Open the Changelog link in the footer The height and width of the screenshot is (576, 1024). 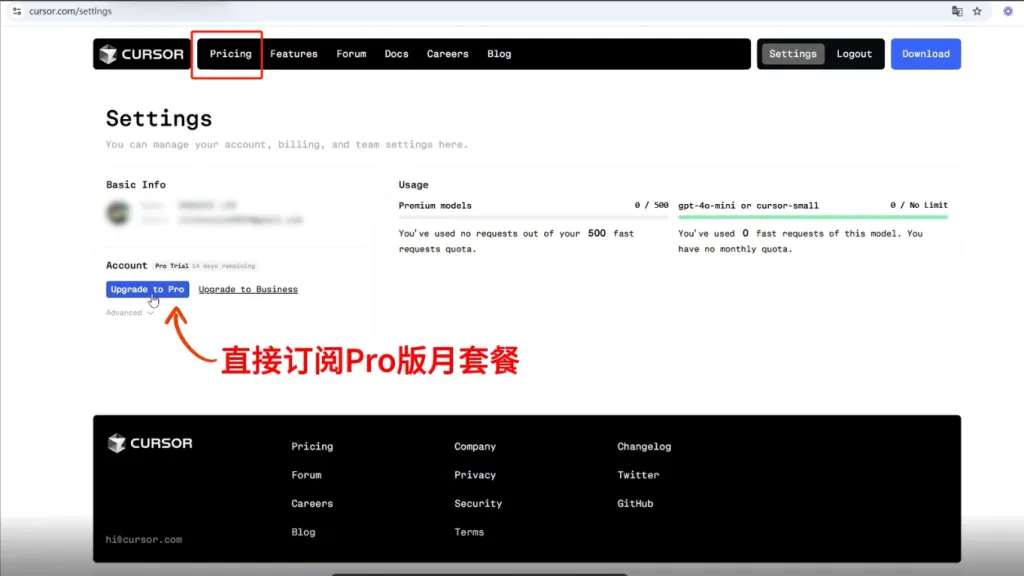(645, 447)
